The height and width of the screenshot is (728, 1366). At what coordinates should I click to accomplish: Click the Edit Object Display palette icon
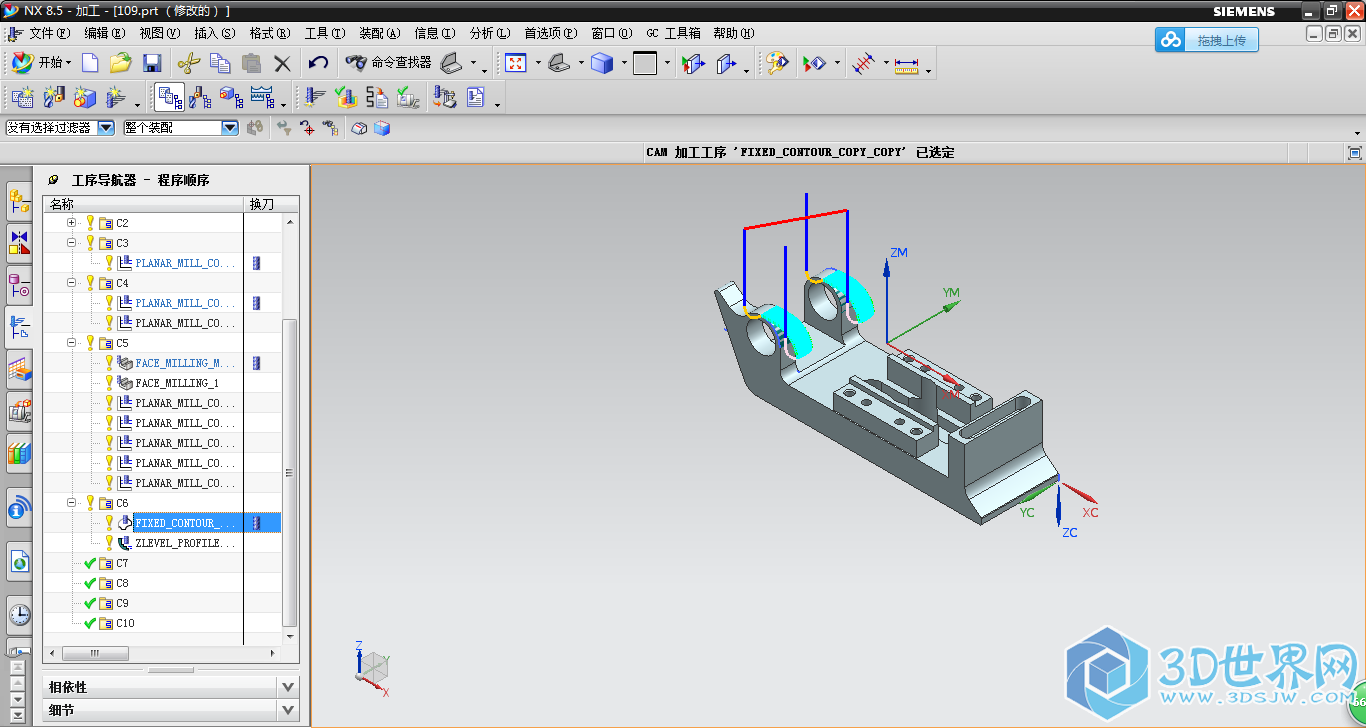(777, 63)
